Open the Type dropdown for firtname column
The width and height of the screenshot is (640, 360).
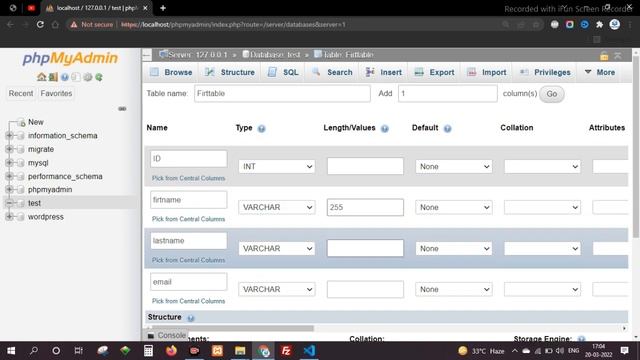tap(277, 207)
